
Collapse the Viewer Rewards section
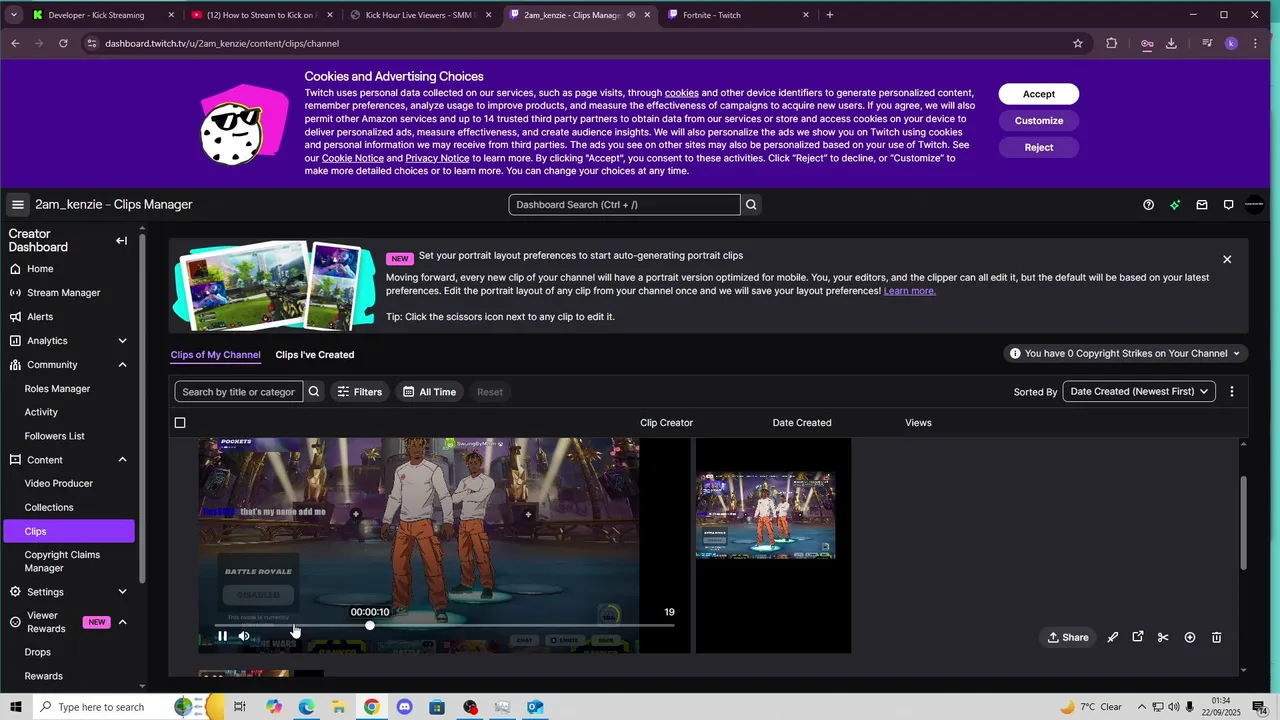pos(122,622)
